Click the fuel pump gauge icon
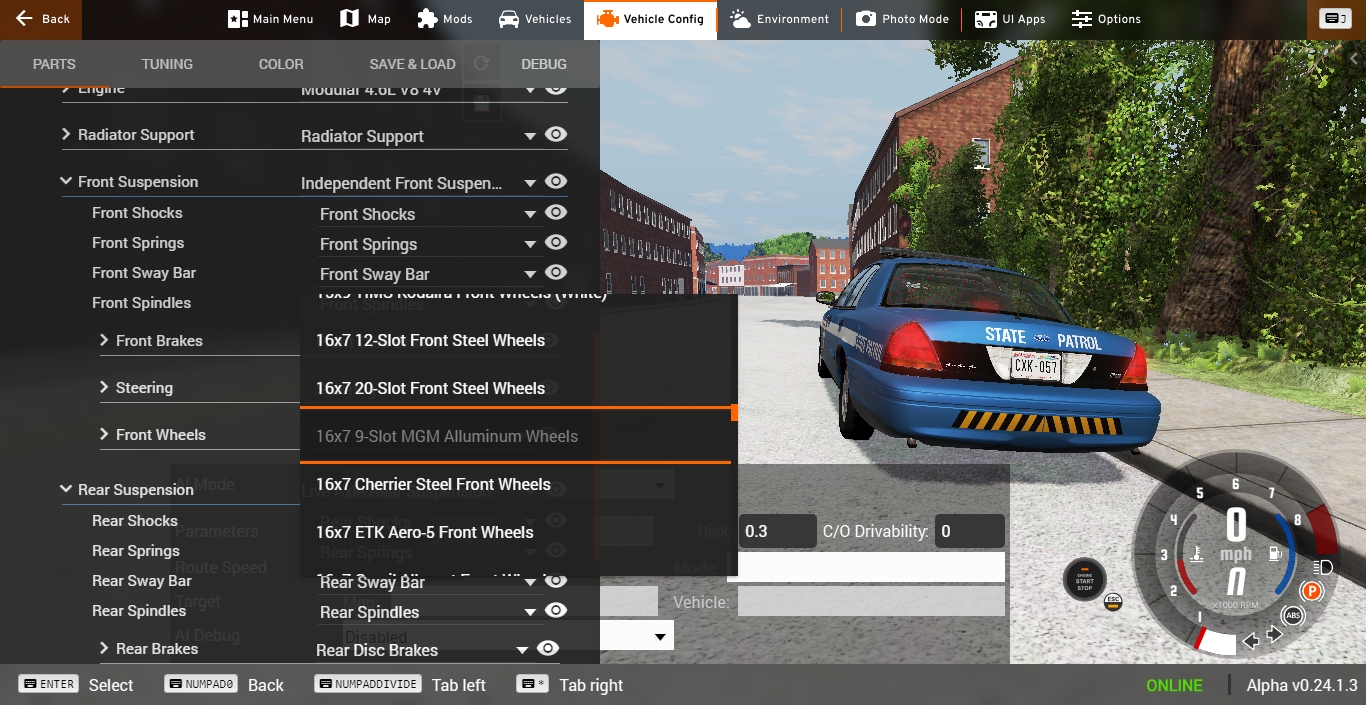Screen dimensions: 1366x705 click(1274, 554)
